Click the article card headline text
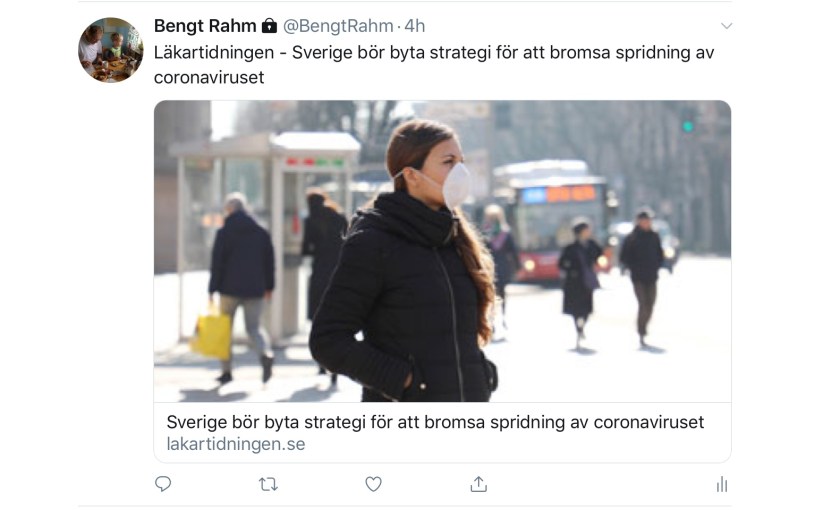Viewport: 840px width, 510px height. (x=435, y=422)
